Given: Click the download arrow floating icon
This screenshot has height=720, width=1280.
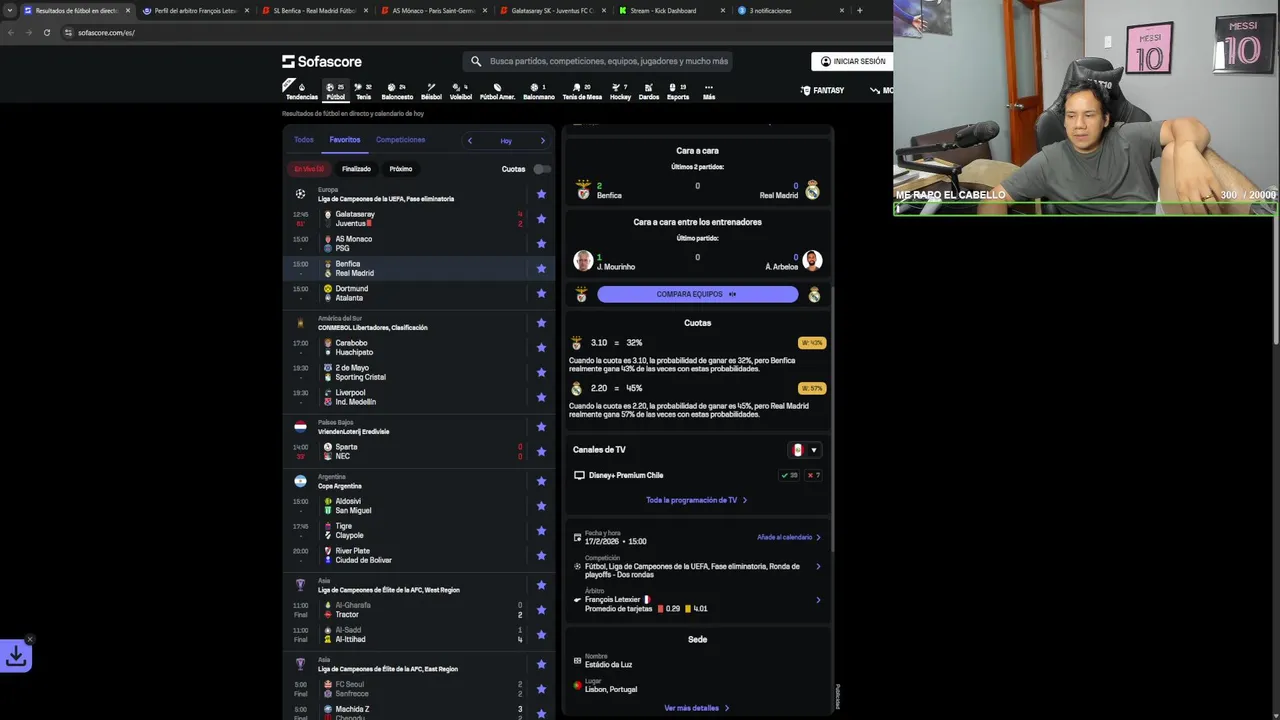Looking at the screenshot, I should 16,655.
